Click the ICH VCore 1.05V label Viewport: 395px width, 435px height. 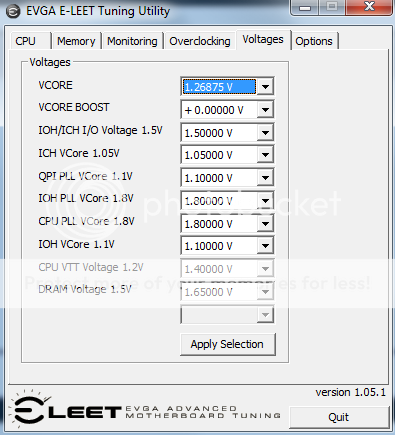click(79, 153)
